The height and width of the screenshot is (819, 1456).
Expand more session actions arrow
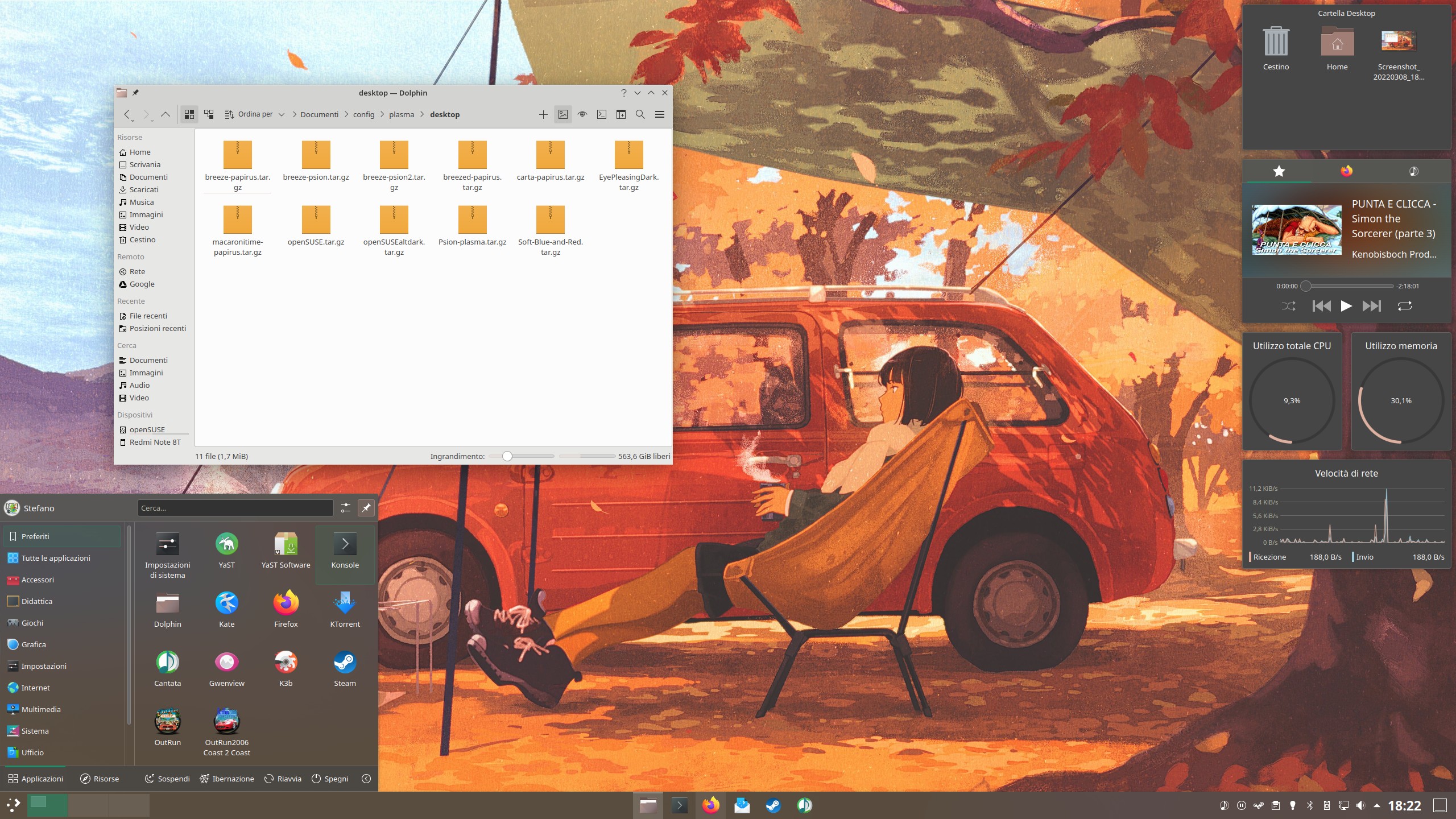366,779
